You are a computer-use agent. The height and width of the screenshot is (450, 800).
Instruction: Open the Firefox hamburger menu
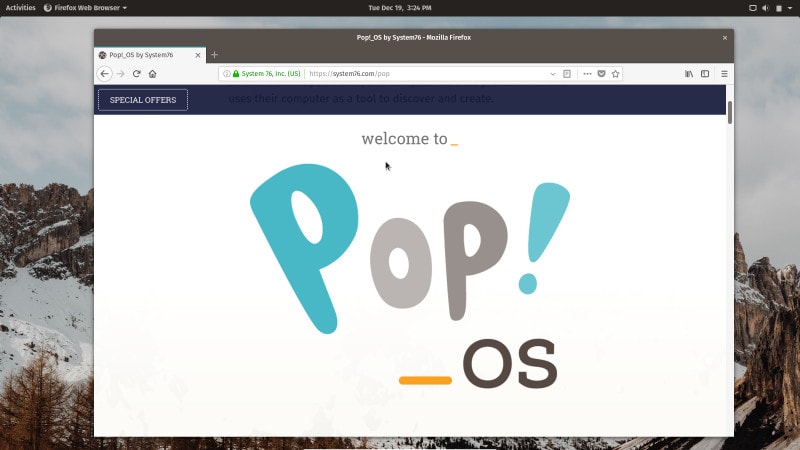coord(724,74)
